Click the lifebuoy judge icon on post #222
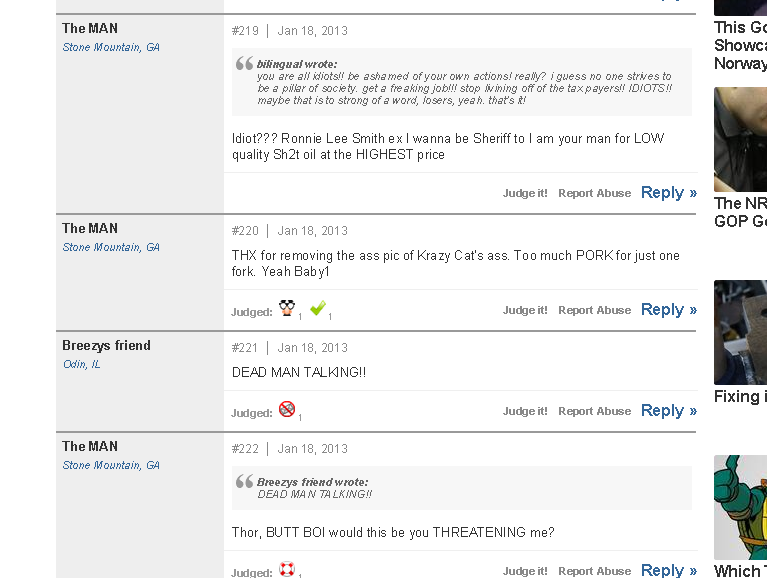 pos(287,569)
